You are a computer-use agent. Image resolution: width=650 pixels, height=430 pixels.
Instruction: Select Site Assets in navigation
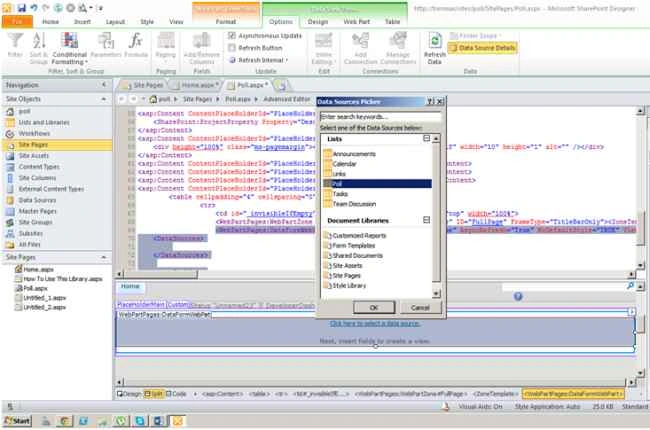coord(34,156)
